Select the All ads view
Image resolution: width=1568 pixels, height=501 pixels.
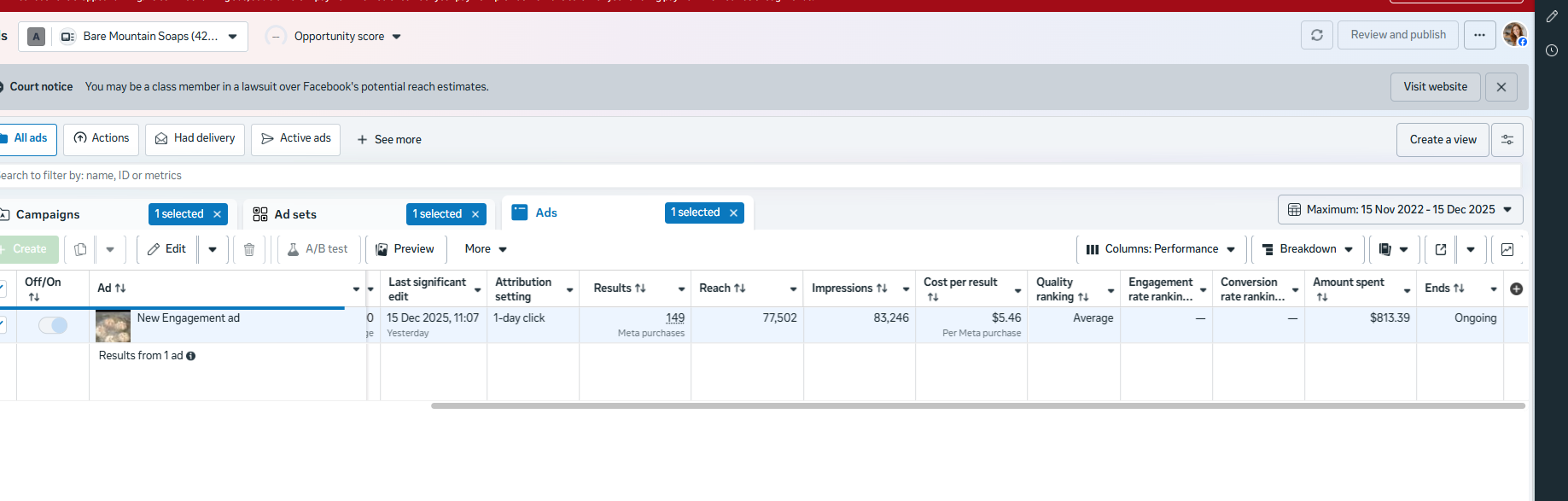26,139
